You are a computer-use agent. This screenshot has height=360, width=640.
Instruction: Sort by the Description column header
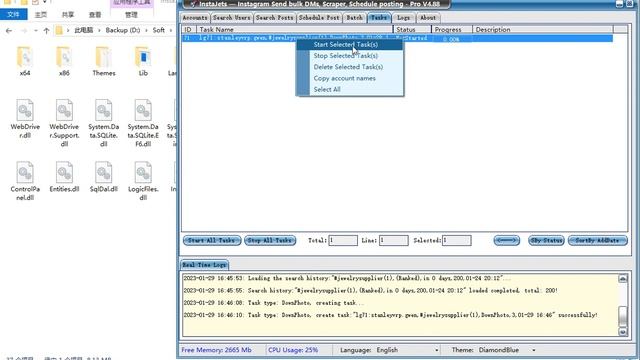click(x=542, y=29)
